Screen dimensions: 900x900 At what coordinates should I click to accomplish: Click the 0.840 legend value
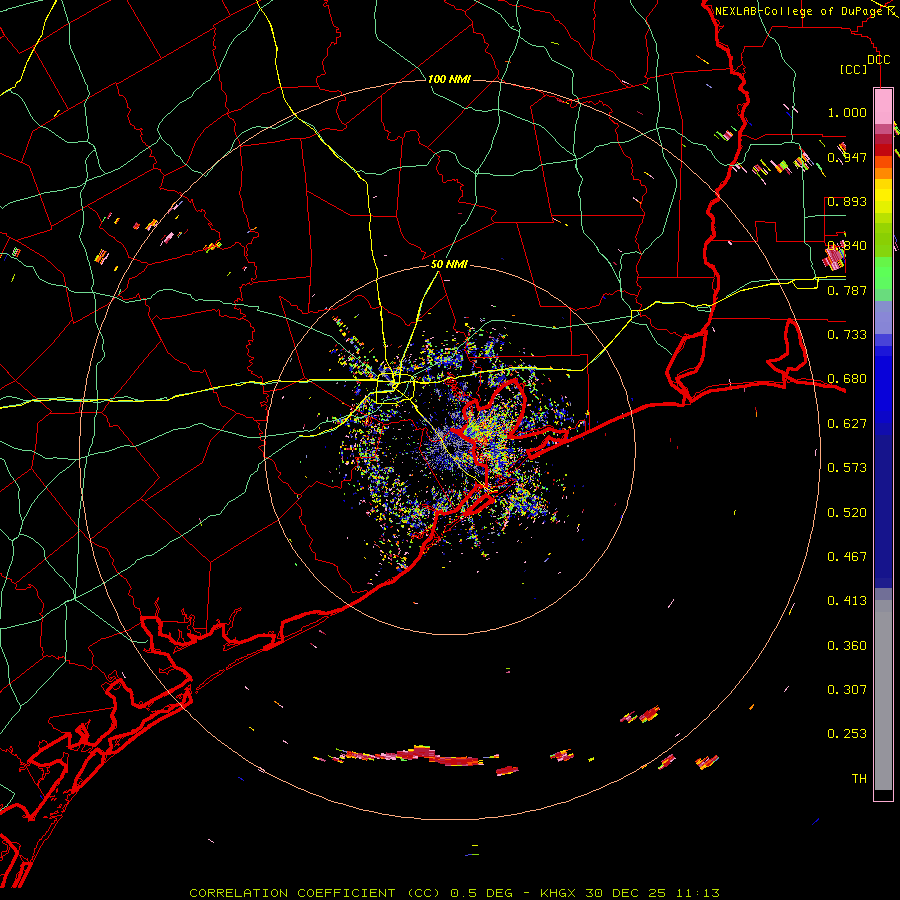pos(847,246)
